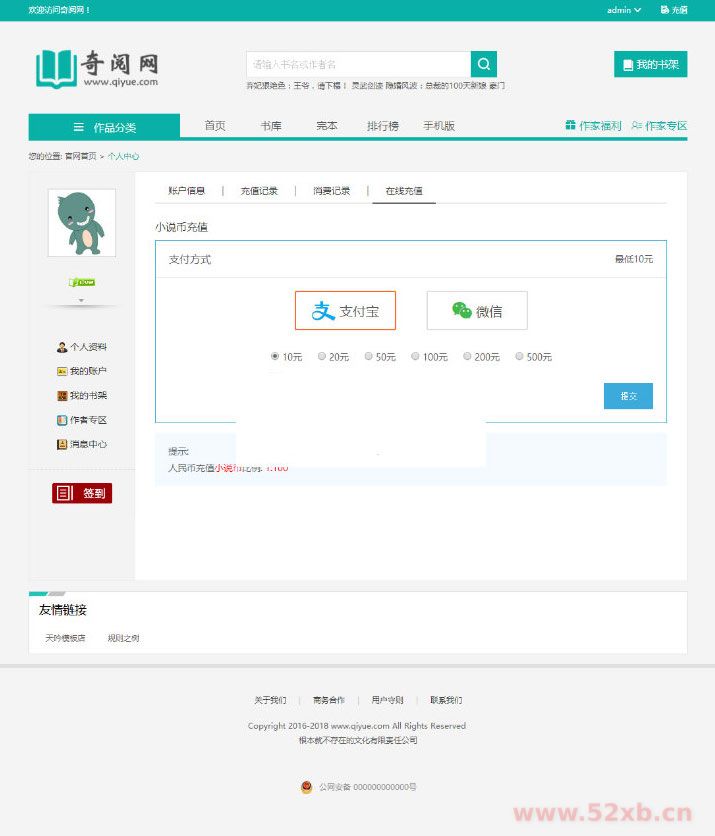
Task: Select the 10元 recharge amount
Action: click(x=275, y=356)
